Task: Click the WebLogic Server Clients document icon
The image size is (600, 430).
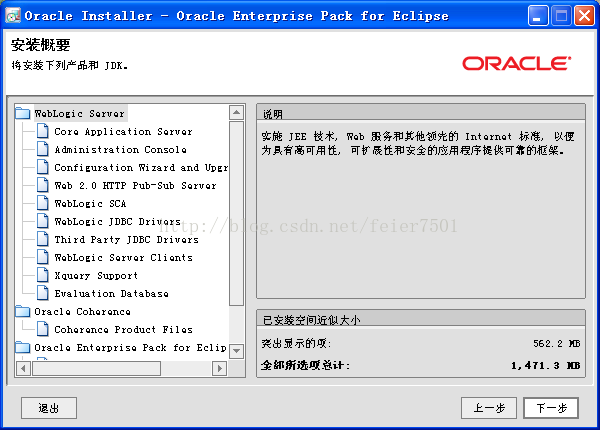Action: click(43, 257)
